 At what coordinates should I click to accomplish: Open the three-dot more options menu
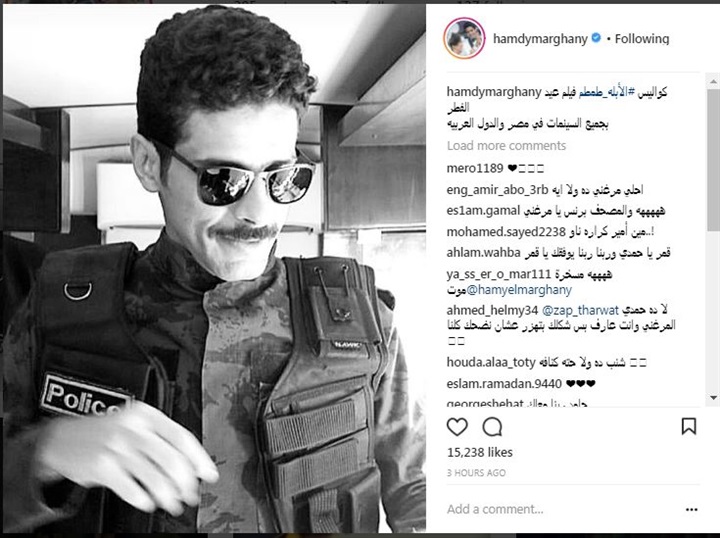(692, 510)
